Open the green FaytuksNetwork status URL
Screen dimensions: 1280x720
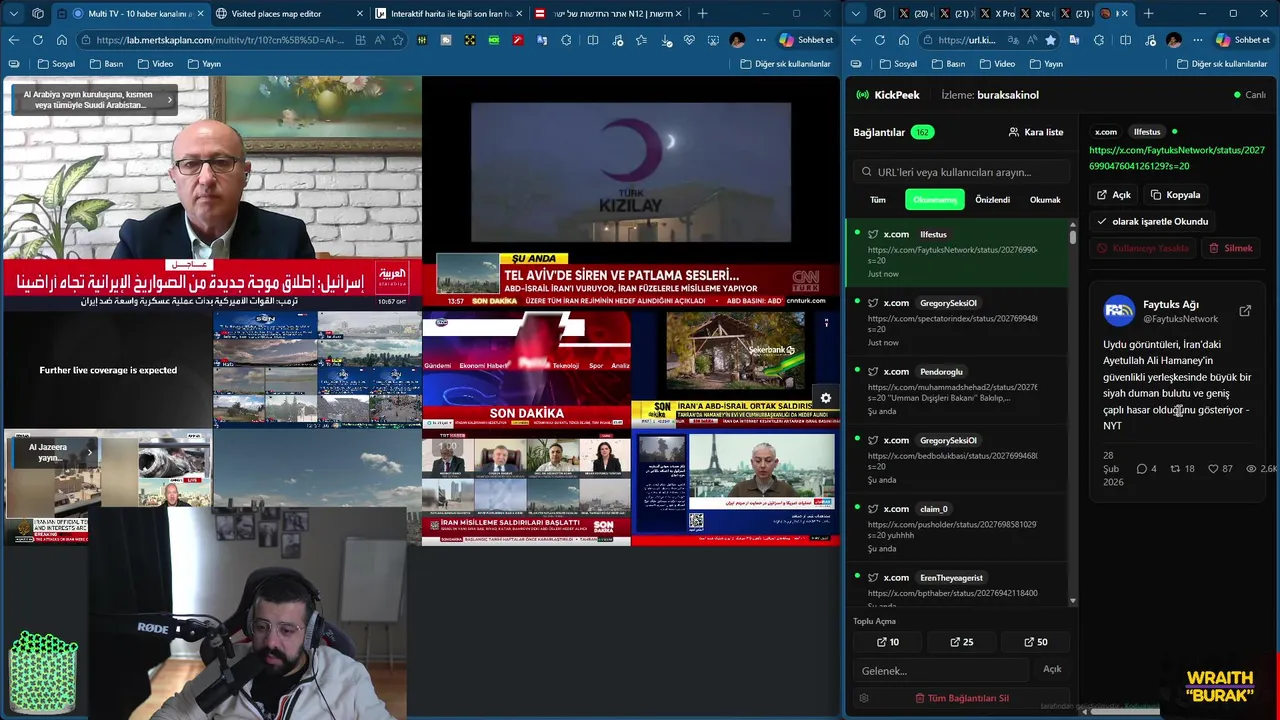[x=1177, y=158]
